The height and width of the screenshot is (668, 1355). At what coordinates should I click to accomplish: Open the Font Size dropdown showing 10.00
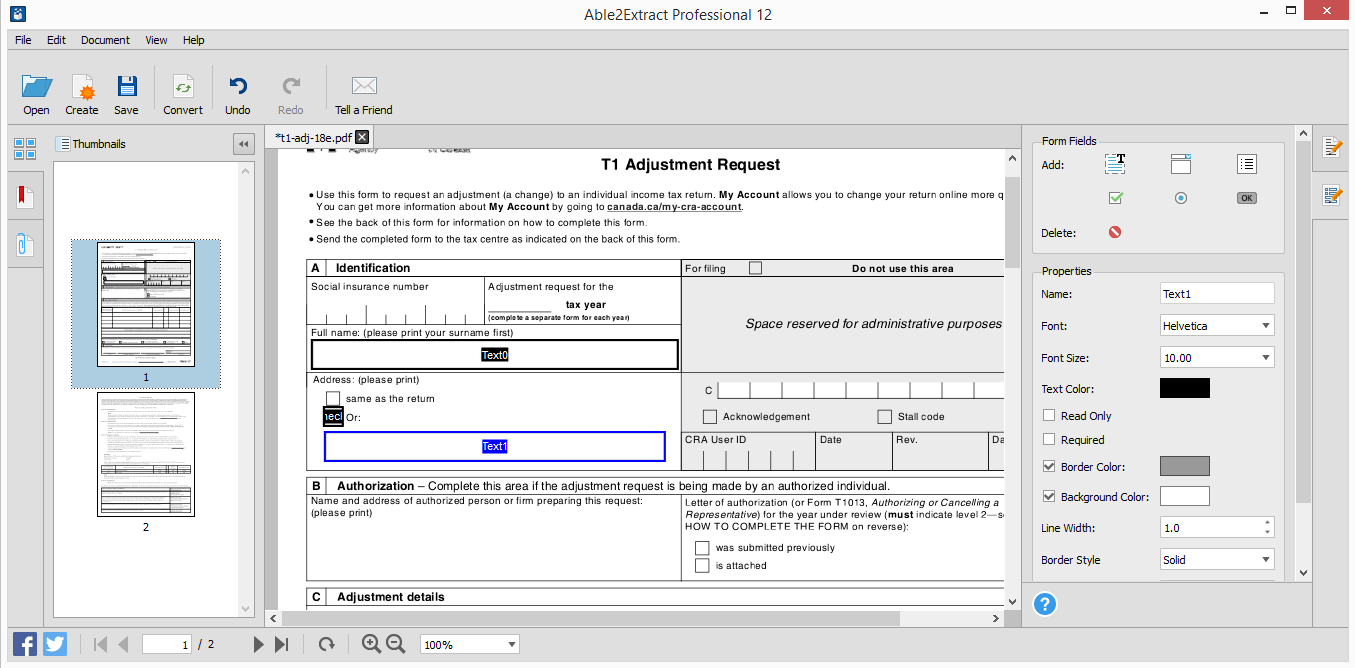click(x=1217, y=357)
